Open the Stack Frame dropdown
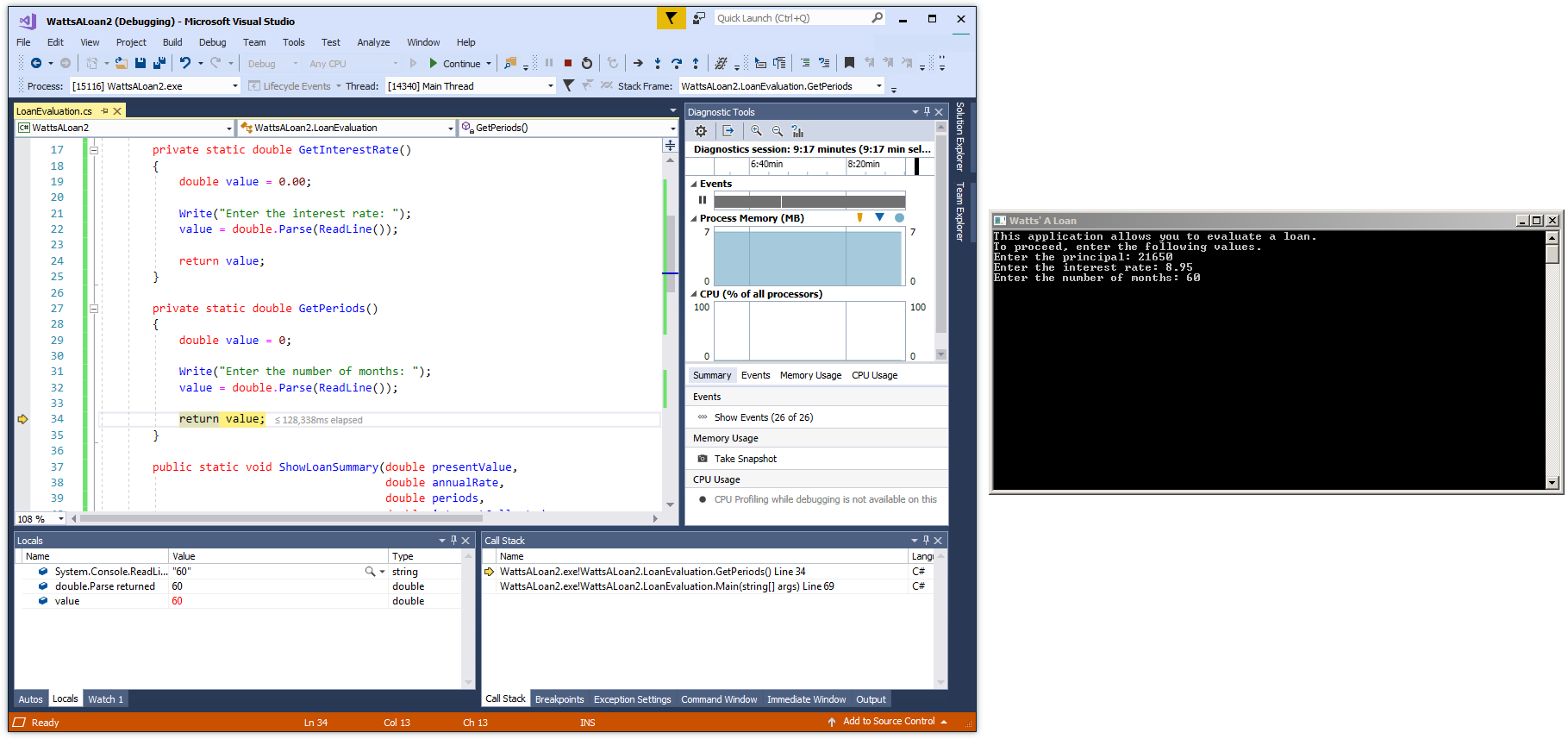Image resolution: width=1568 pixels, height=739 pixels. [x=879, y=86]
